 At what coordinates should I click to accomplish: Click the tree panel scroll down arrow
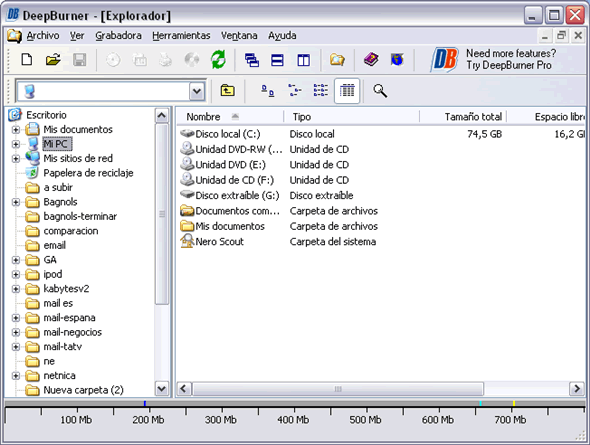click(162, 388)
